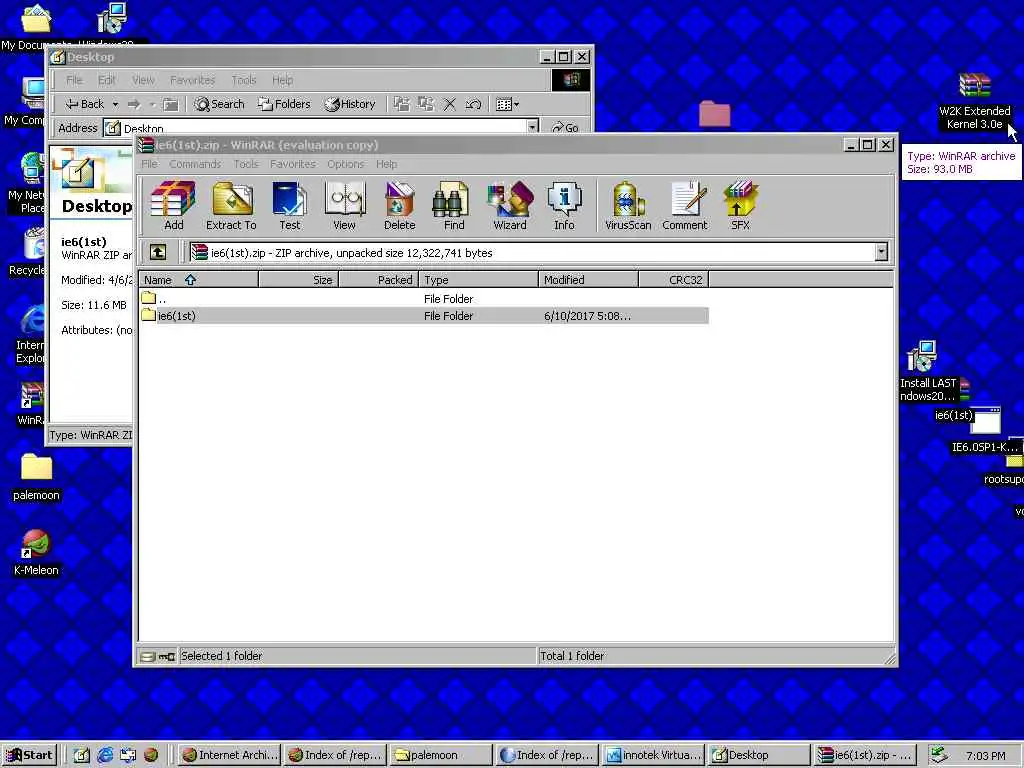Click the Delete icon in WinRAR
This screenshot has height=768, width=1024.
tap(399, 206)
